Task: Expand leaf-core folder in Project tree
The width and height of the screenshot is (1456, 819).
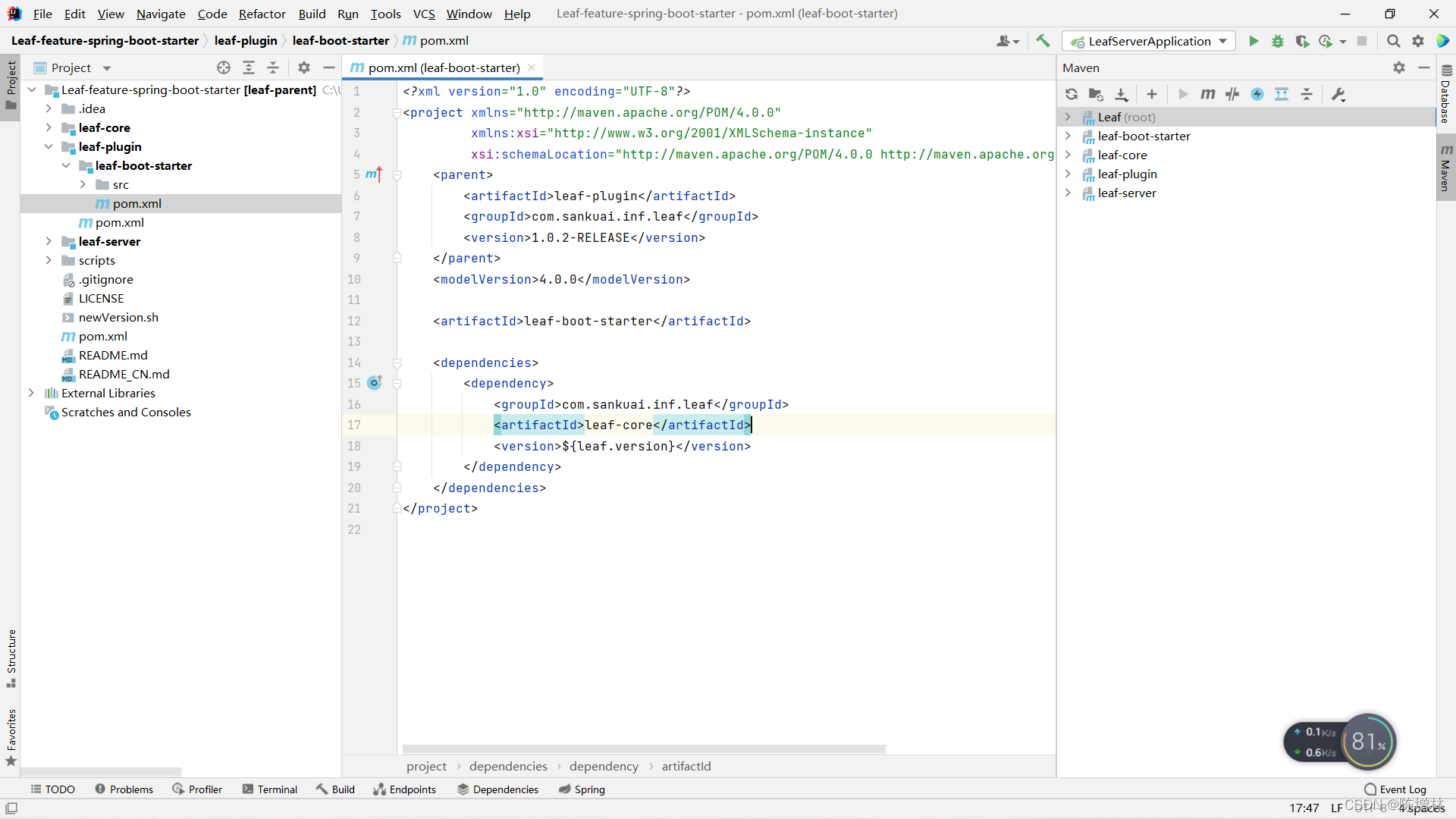Action: click(49, 127)
